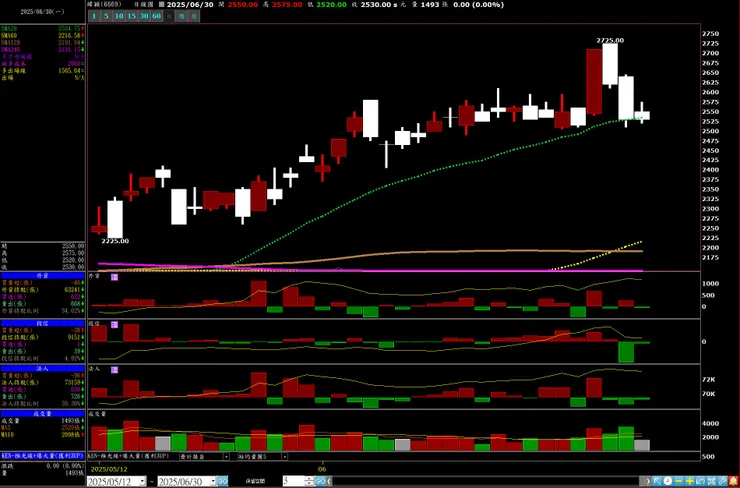Click the purple settings icon in 投信 panel
The height and width of the screenshot is (488, 740).
point(114,325)
